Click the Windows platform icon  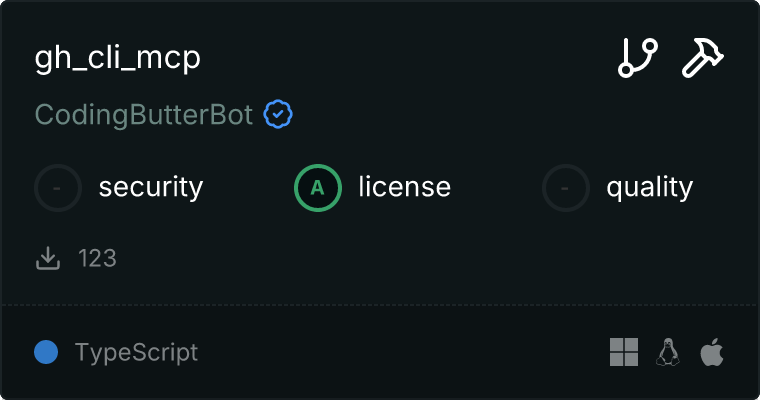[624, 352]
